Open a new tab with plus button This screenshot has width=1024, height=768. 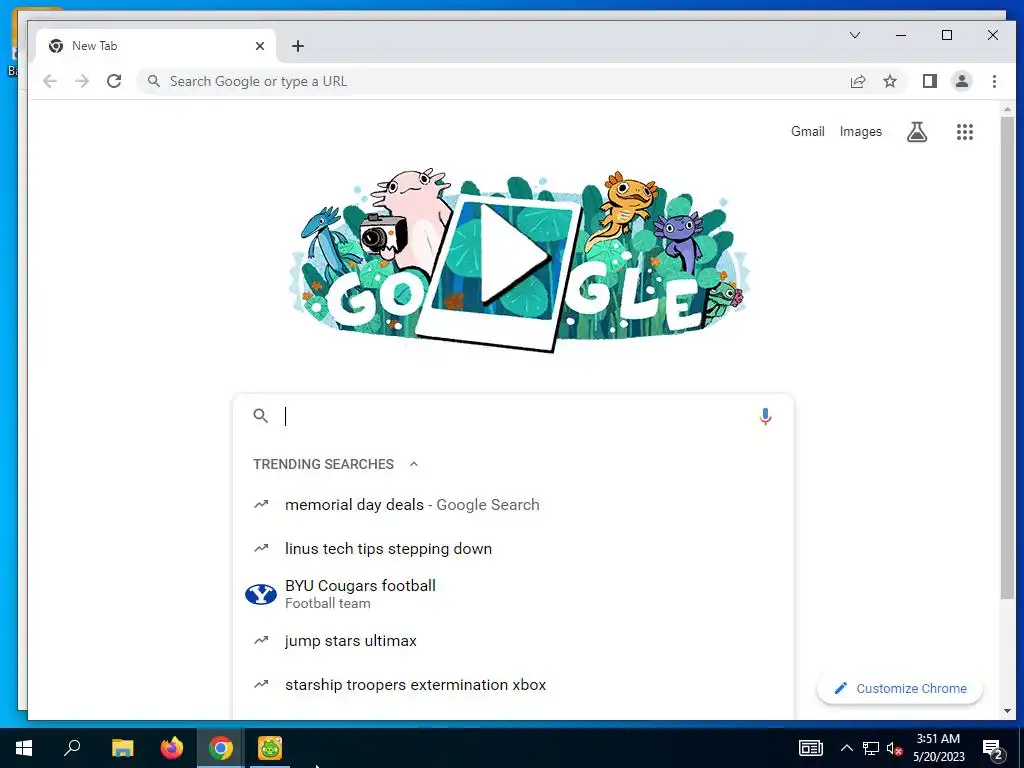298,46
